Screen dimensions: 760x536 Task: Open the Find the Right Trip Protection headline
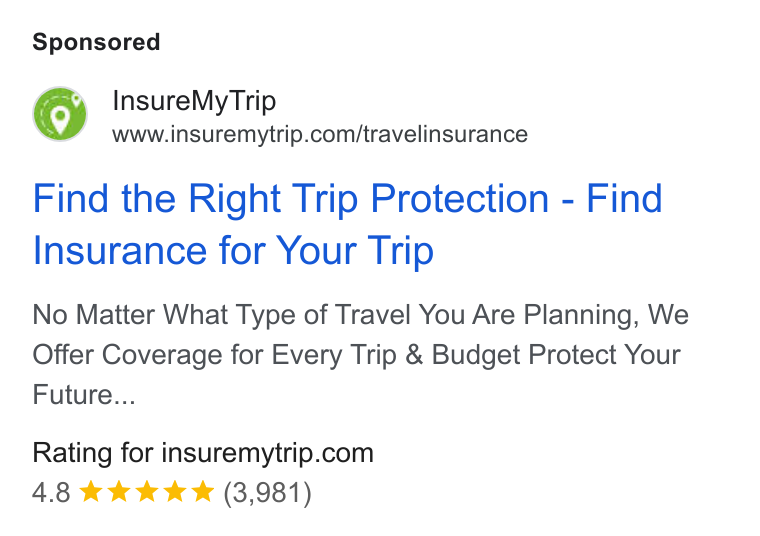347,224
